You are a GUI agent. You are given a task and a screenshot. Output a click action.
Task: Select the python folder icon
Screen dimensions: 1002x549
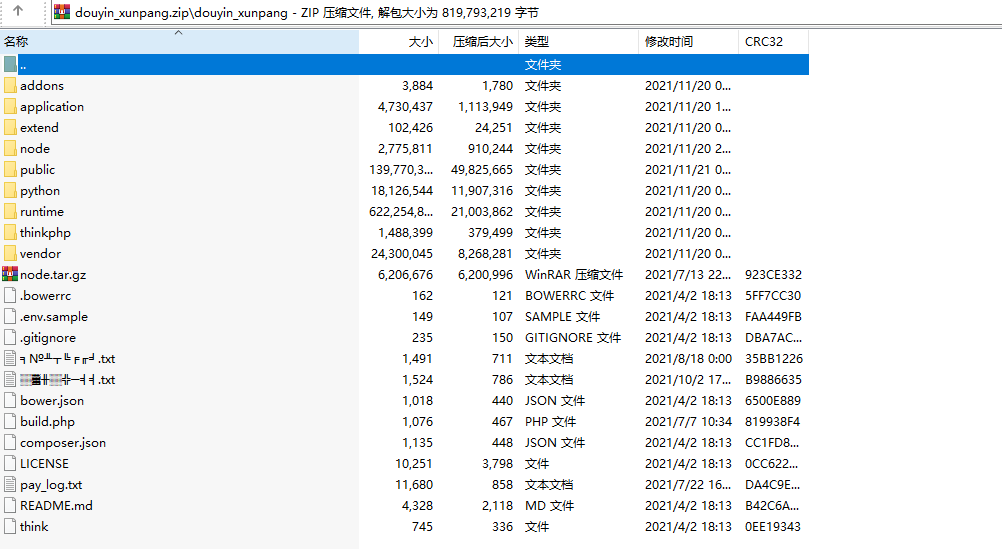pyautogui.click(x=10, y=190)
